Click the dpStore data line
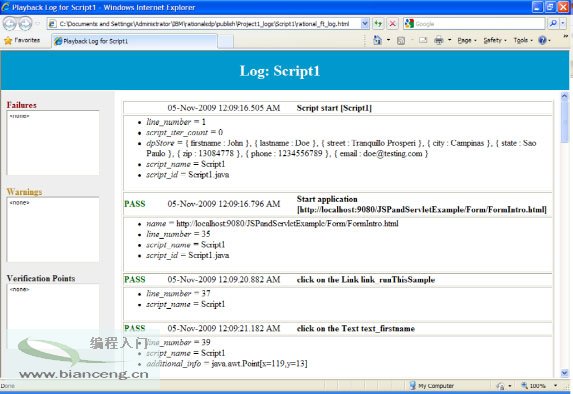Image resolution: width=573 pixels, height=394 pixels. (x=341, y=148)
